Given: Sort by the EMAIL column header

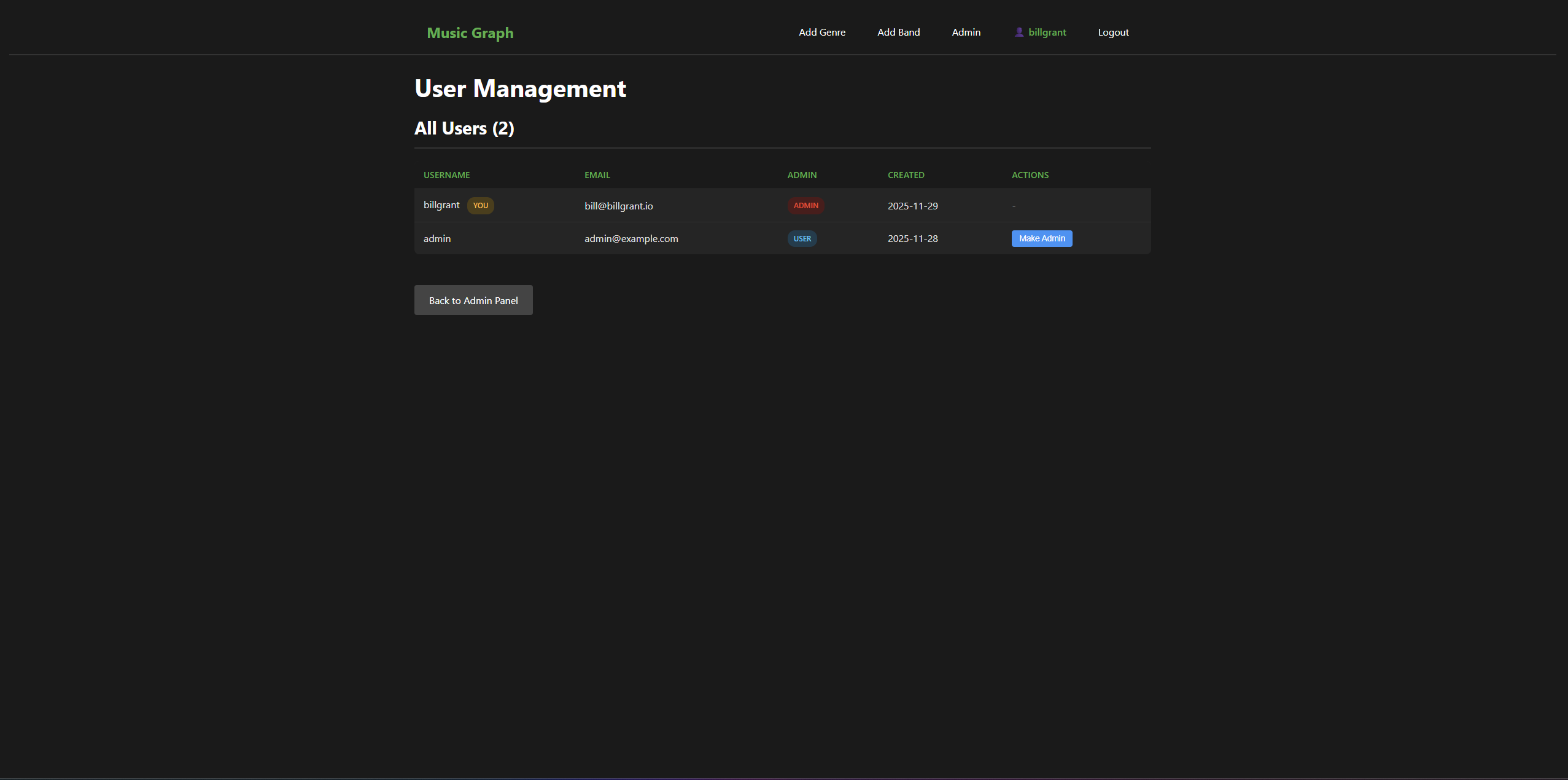Looking at the screenshot, I should click(597, 175).
